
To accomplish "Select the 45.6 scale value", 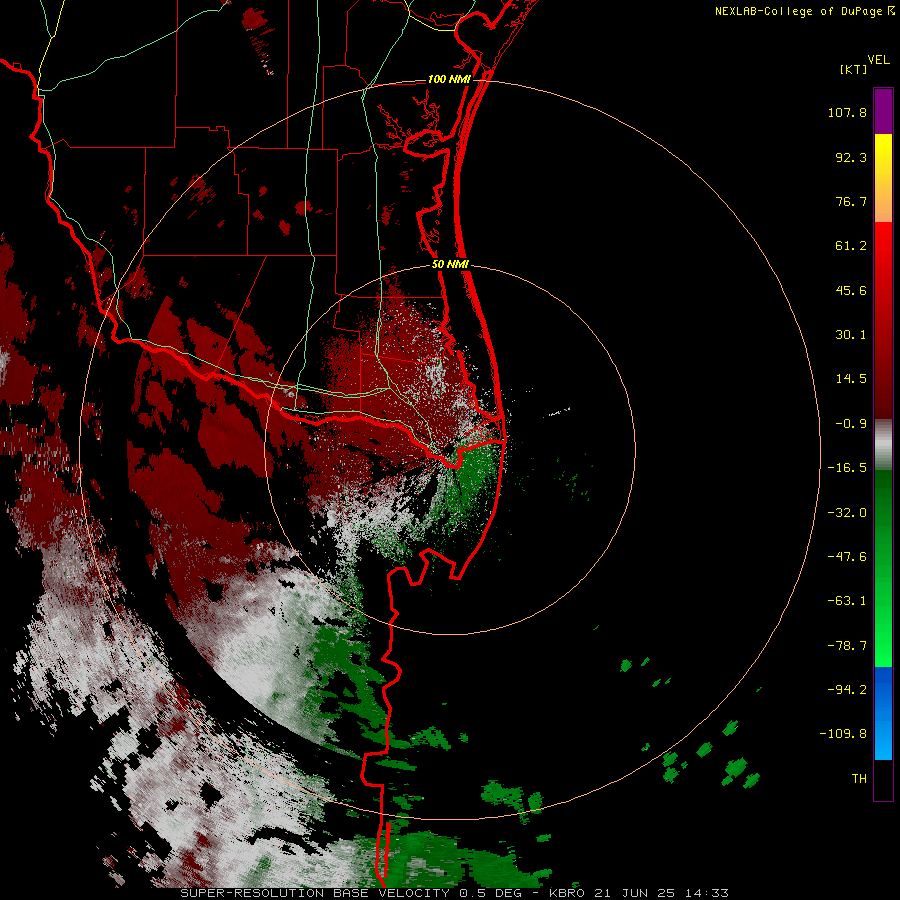I will click(x=851, y=290).
